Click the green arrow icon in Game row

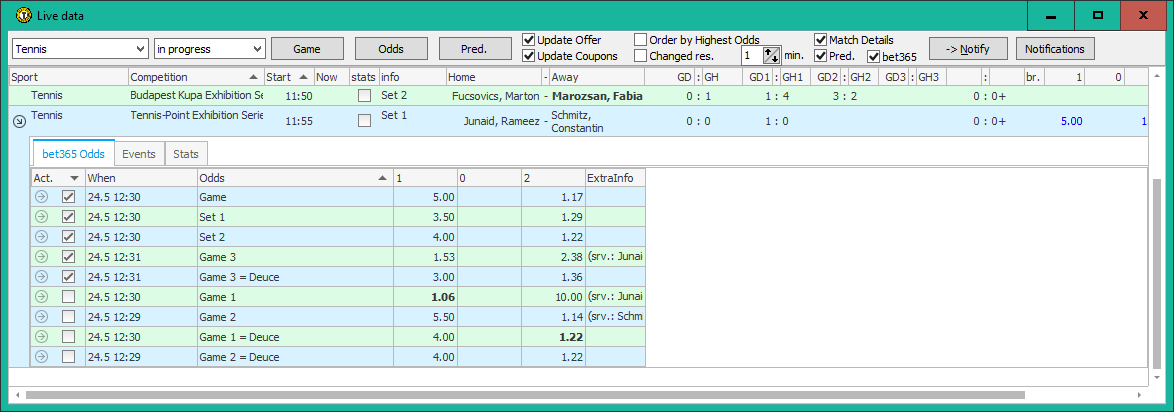point(42,197)
